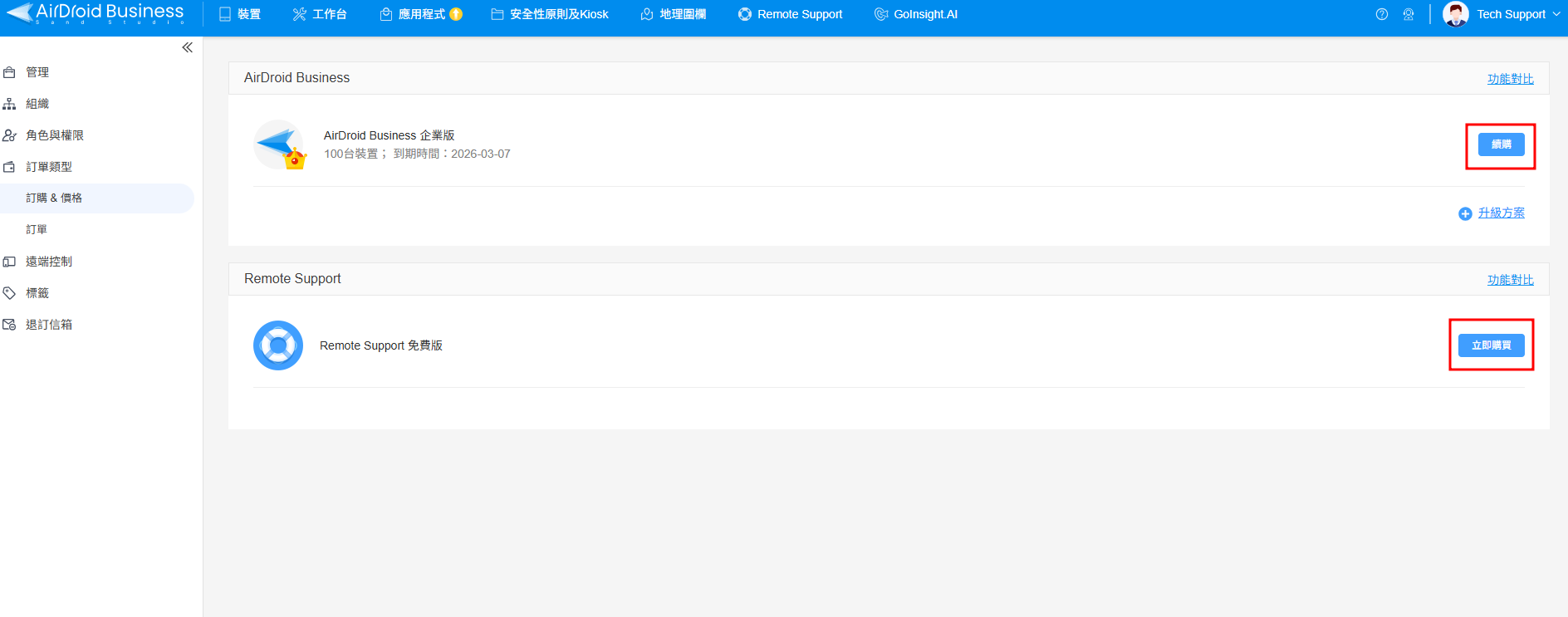Click the 標籤 tag icon

pos(9,293)
